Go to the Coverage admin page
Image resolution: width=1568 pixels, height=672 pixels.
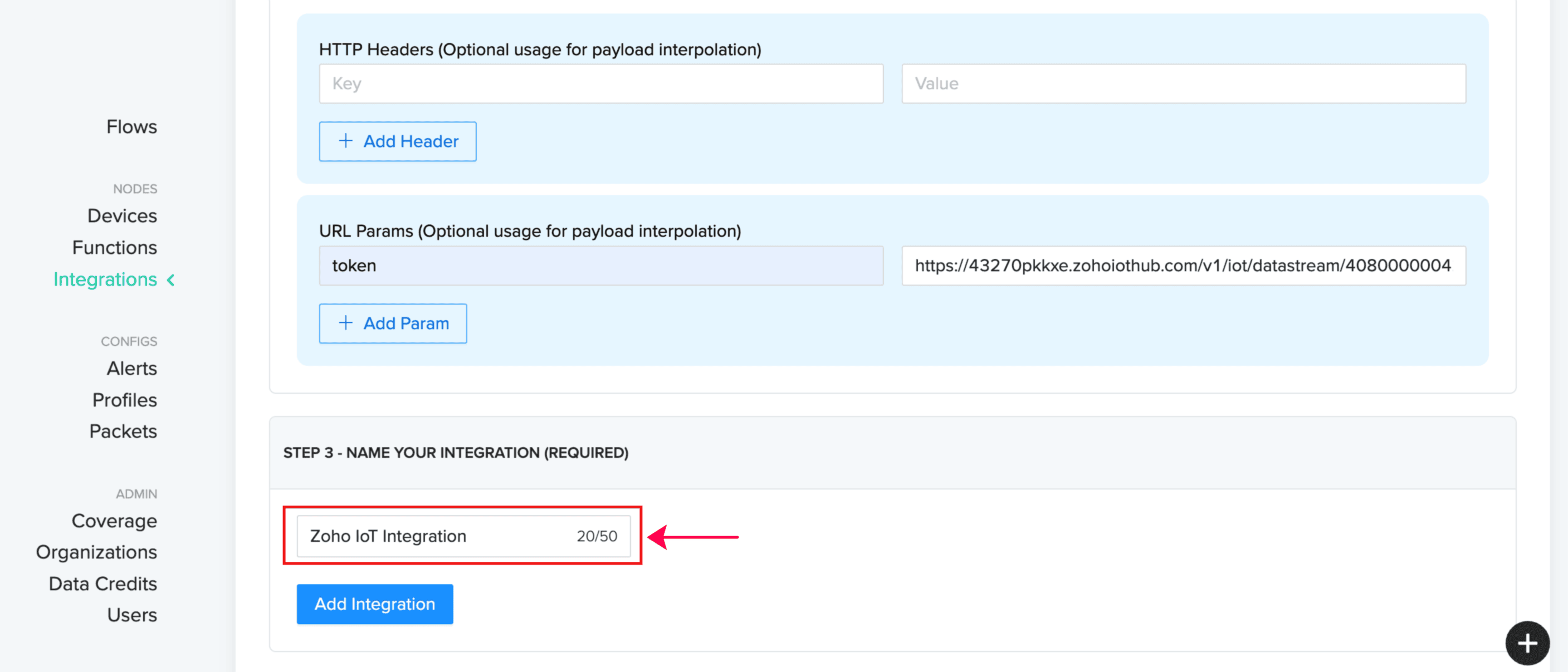(114, 521)
